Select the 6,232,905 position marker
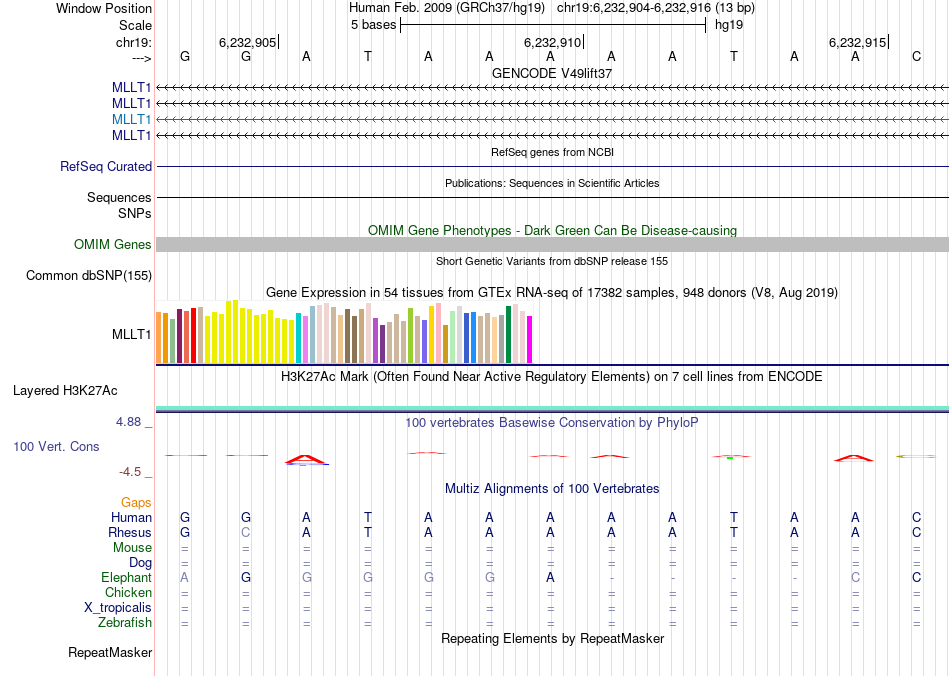Viewport: 950px width, 676px height. [247, 42]
